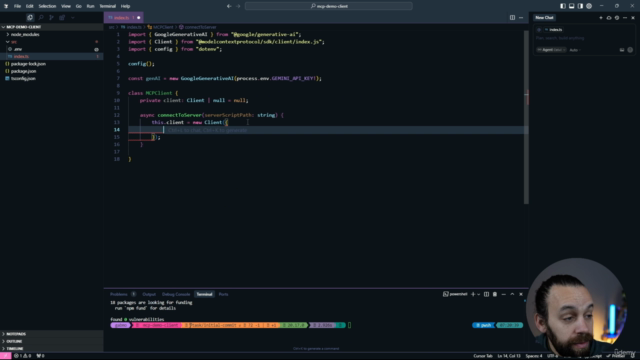The height and width of the screenshot is (360, 640).
Task: Open the File menu
Action: pos(17,6)
